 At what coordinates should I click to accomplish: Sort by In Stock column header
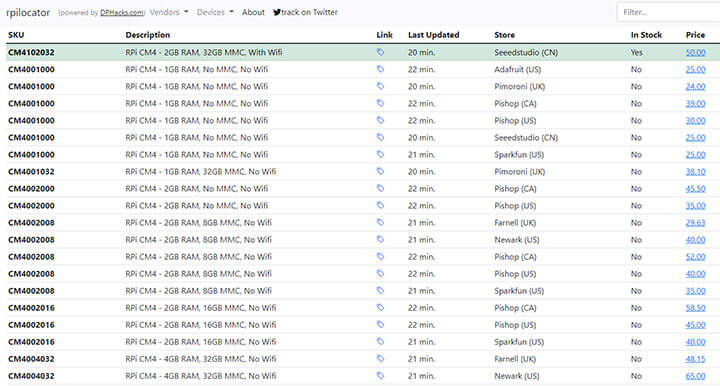coord(646,35)
